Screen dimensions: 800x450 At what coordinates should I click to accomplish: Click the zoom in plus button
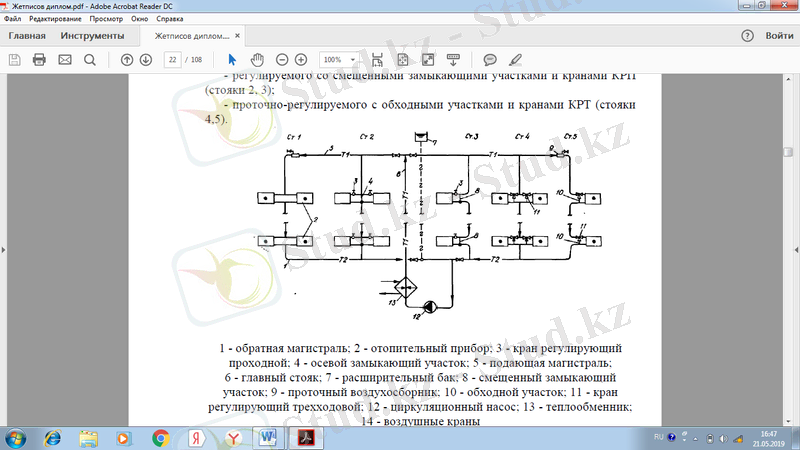coord(301,60)
